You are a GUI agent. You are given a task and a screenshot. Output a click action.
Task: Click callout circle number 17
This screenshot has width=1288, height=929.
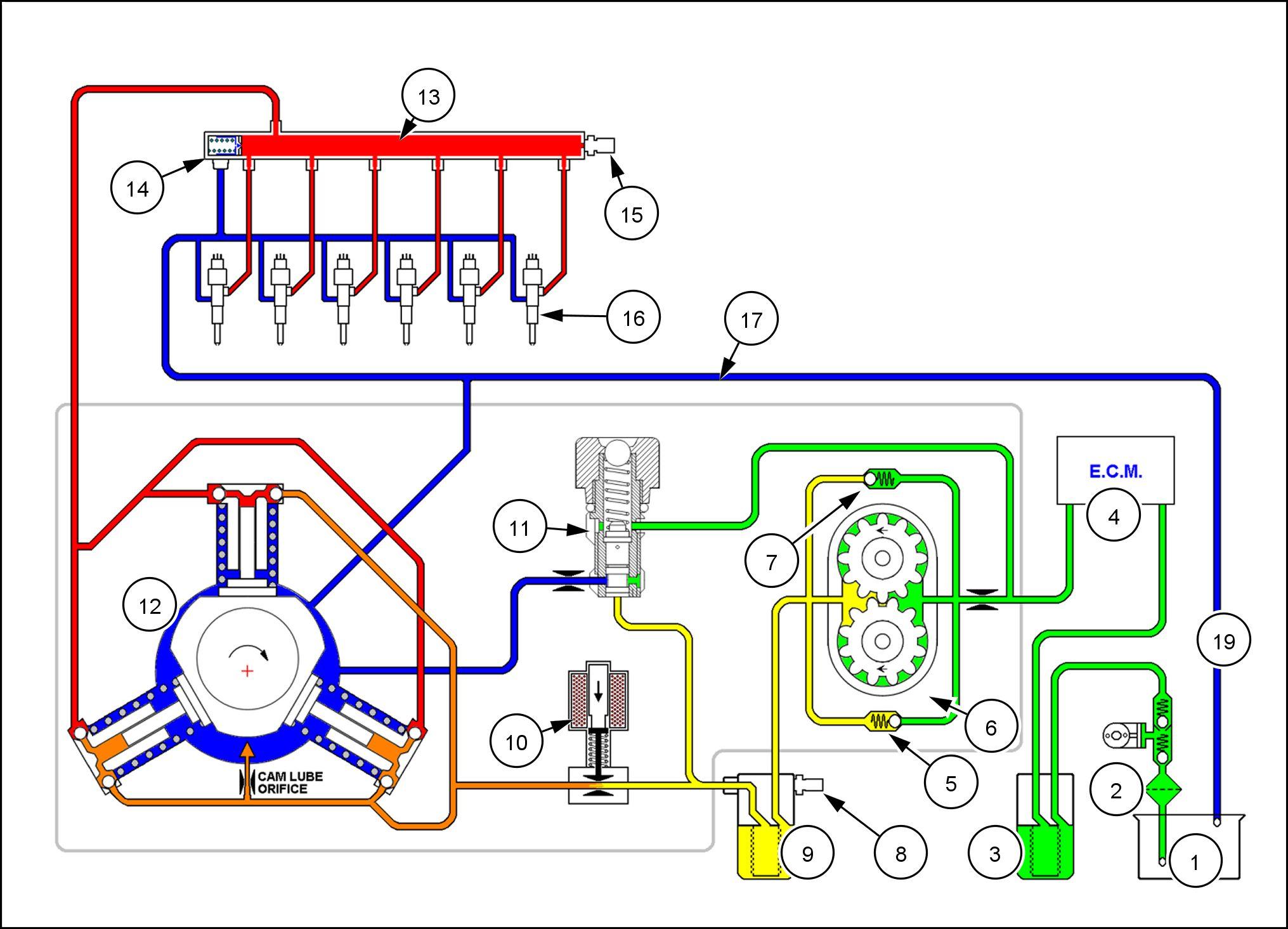pos(751,320)
